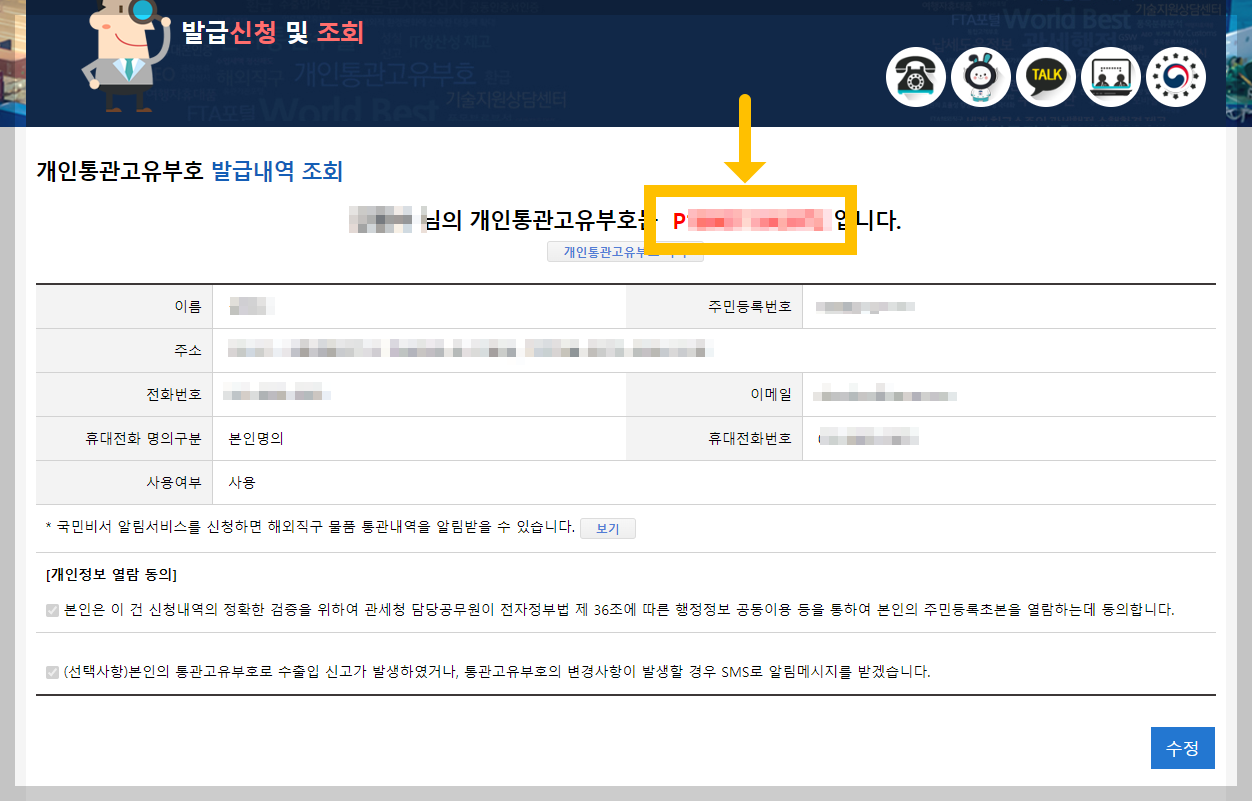Click the 사용 value in 사용여부 row
This screenshot has height=801, width=1252.
242,482
